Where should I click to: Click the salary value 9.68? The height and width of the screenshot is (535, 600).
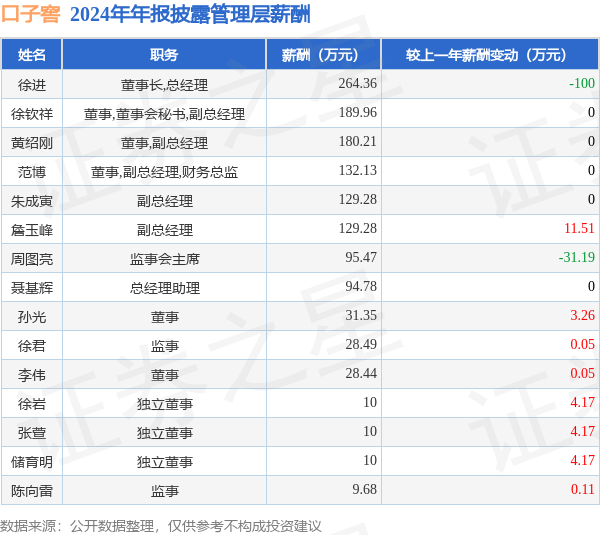click(364, 490)
